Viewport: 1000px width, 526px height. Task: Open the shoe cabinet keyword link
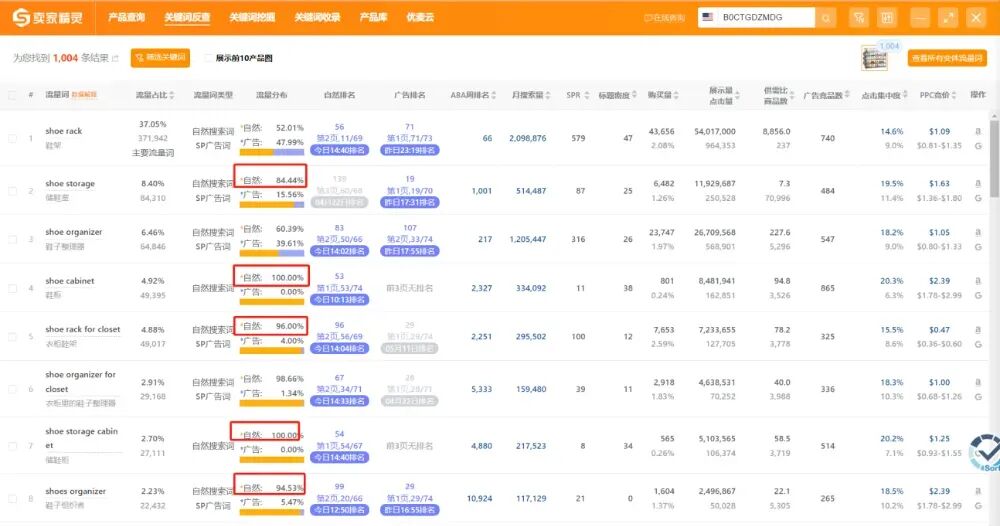70,281
